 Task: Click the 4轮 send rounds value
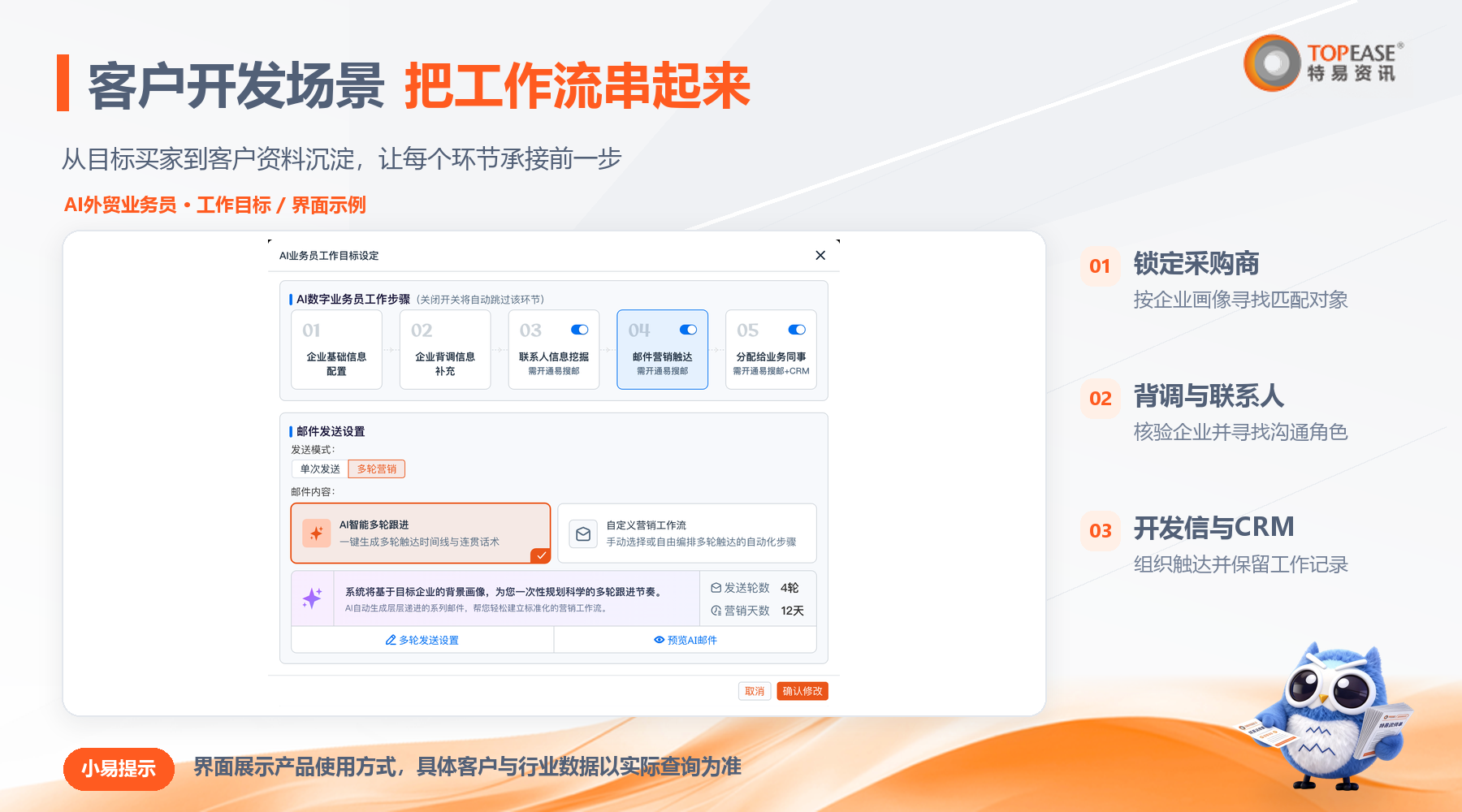[x=789, y=588]
